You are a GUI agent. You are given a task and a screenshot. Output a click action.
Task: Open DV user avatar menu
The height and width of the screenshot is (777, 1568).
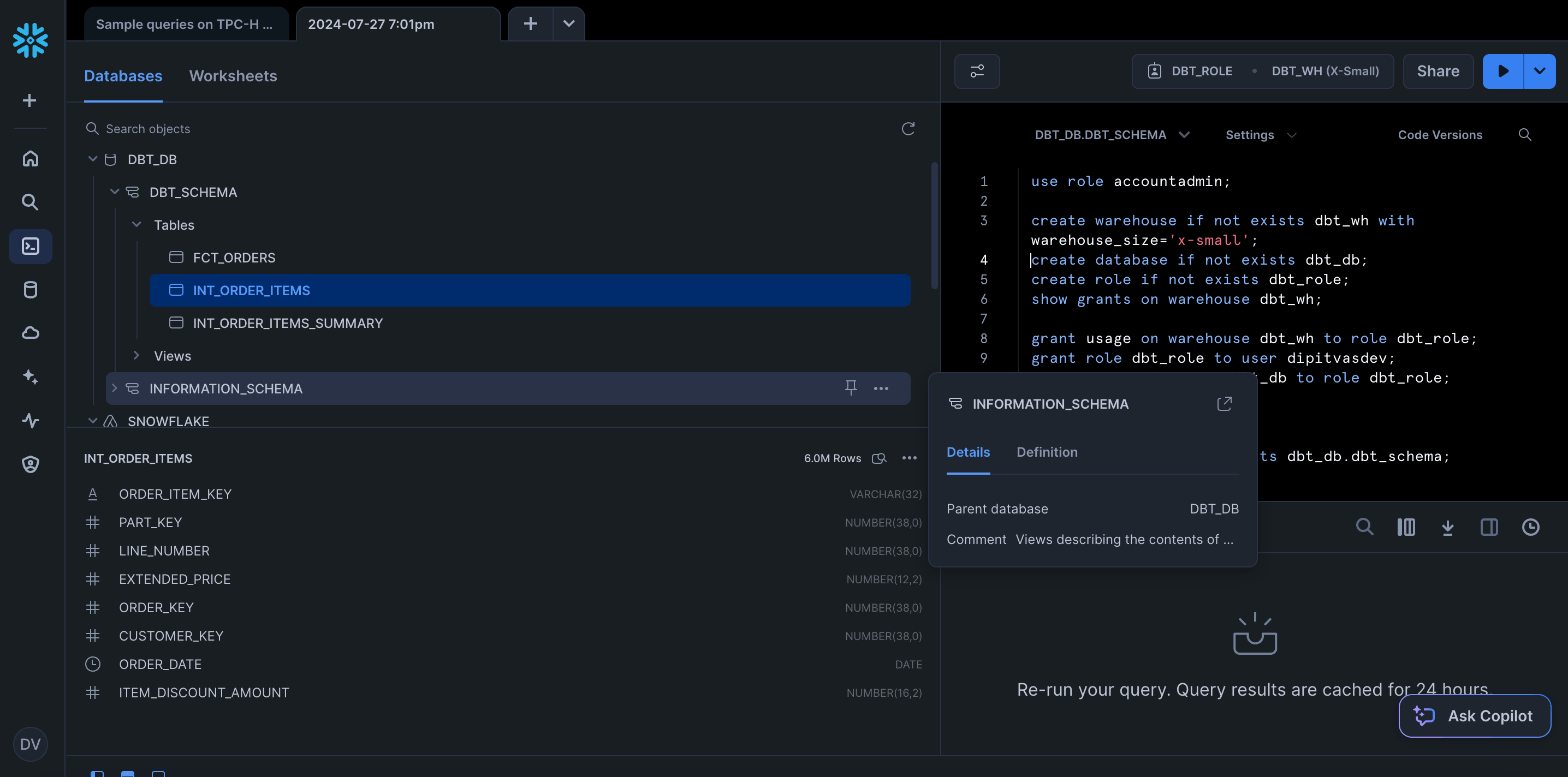pyautogui.click(x=31, y=744)
